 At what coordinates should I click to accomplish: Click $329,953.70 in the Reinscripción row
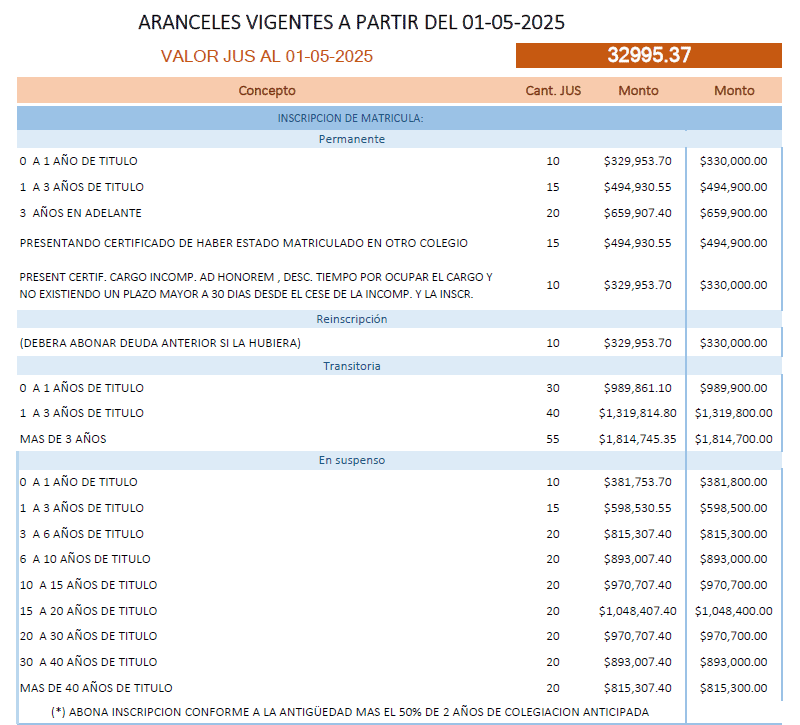click(x=637, y=343)
